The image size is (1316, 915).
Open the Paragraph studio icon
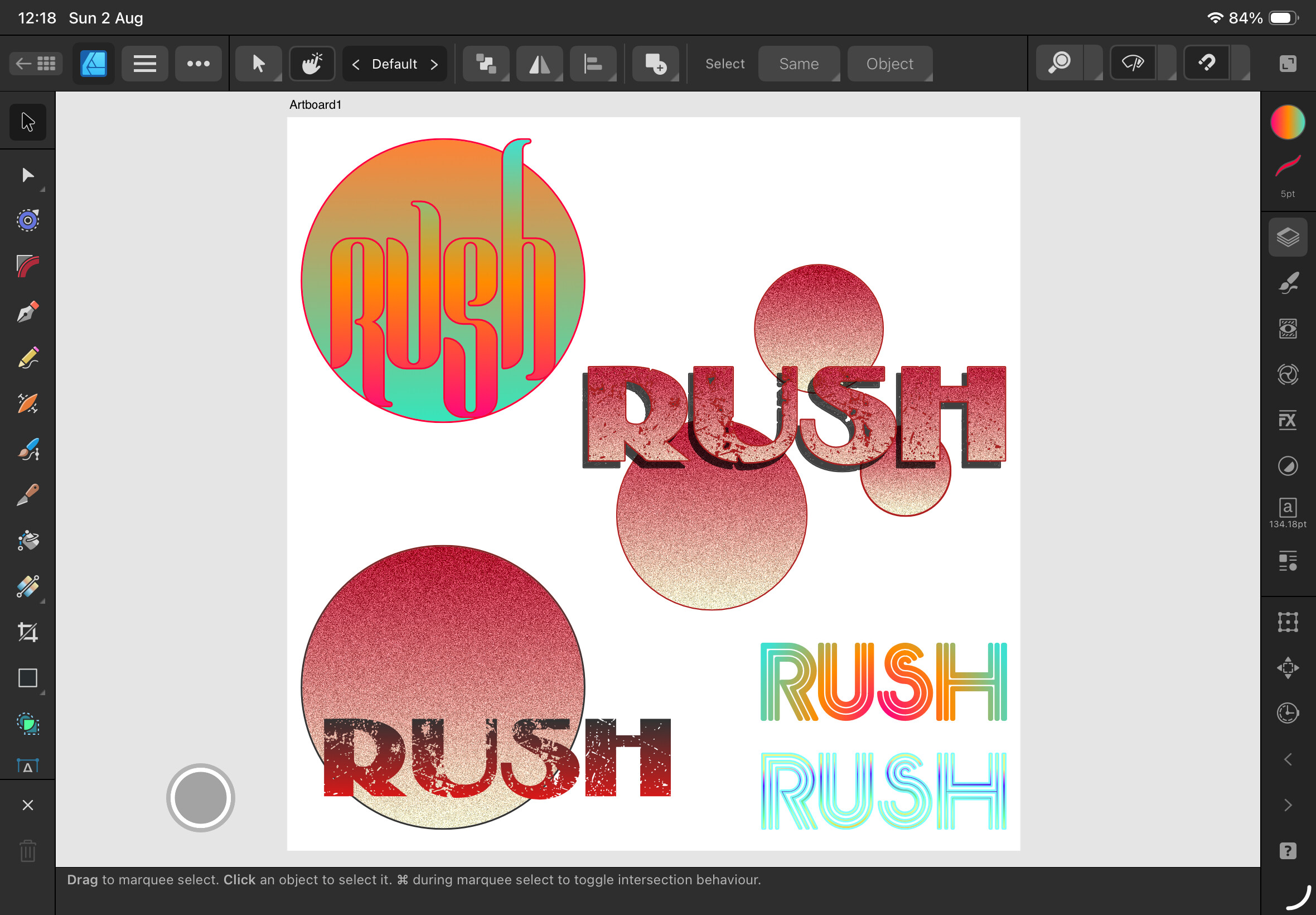click(x=1288, y=561)
